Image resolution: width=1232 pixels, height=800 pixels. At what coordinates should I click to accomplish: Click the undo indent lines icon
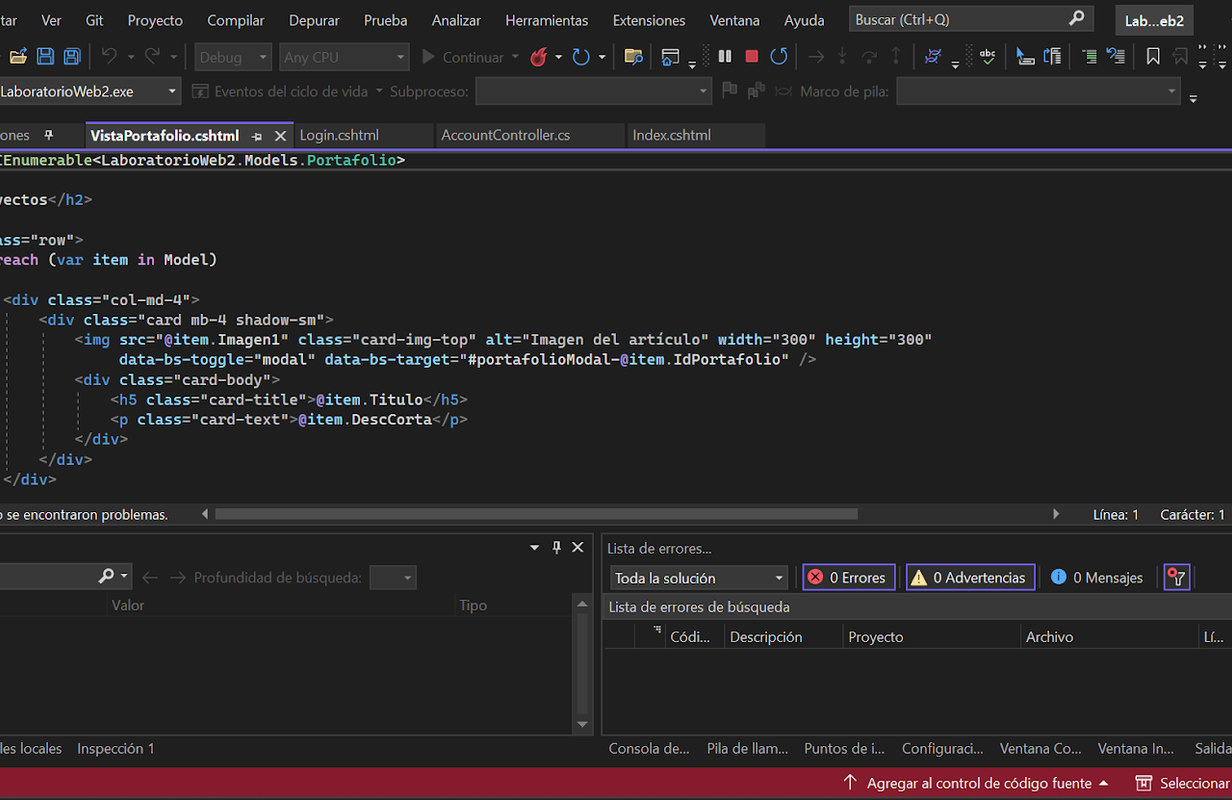[x=1115, y=57]
